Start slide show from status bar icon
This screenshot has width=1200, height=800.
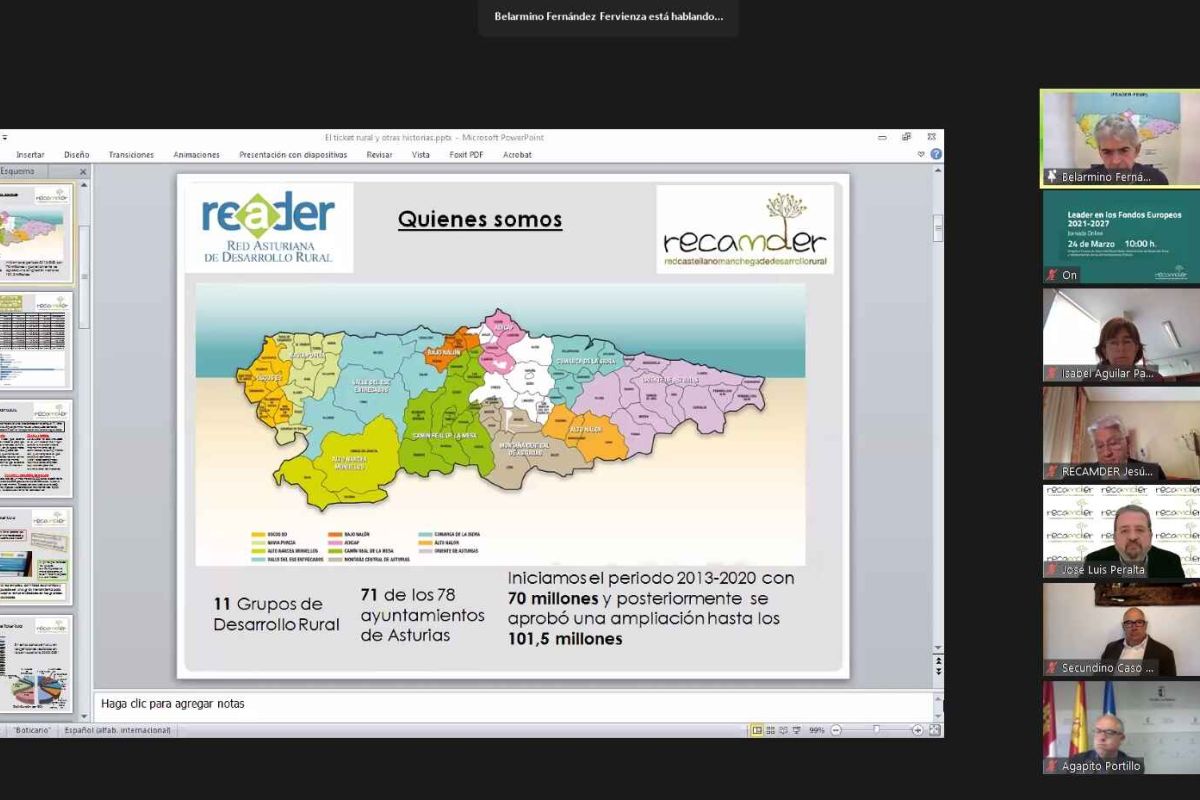[797, 730]
